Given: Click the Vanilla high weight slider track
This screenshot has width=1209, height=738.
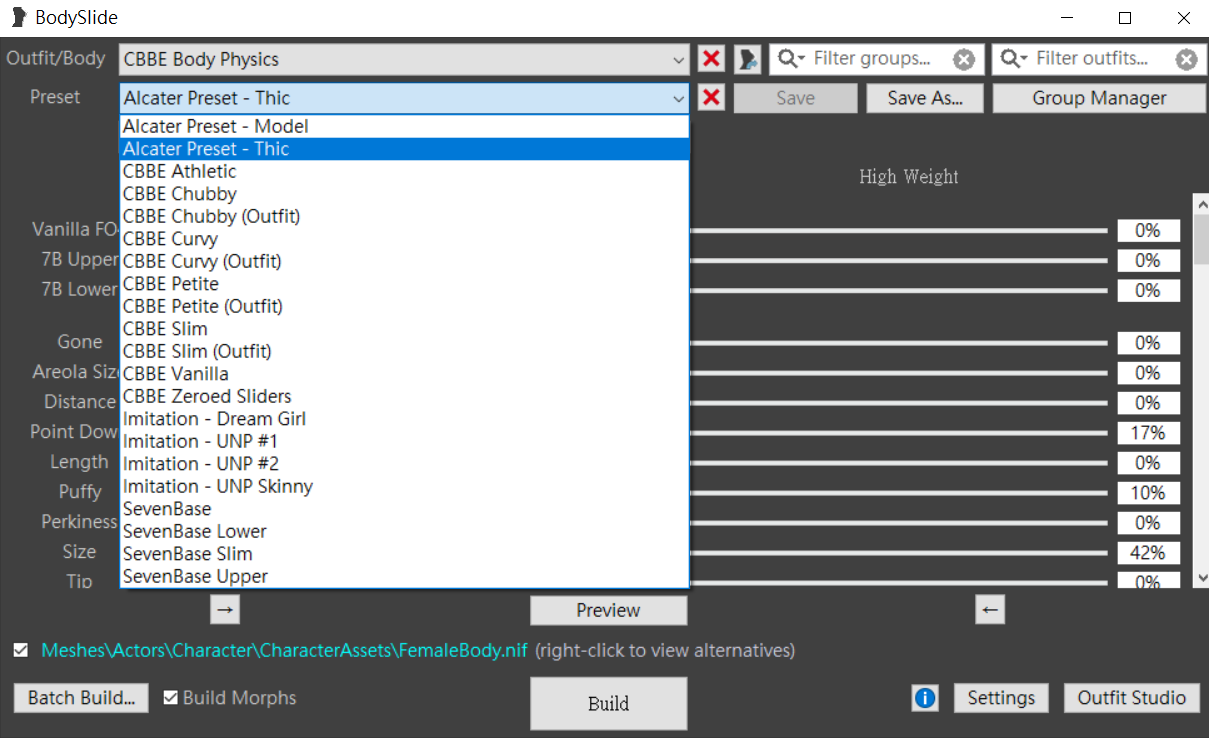Looking at the screenshot, I should [x=898, y=231].
